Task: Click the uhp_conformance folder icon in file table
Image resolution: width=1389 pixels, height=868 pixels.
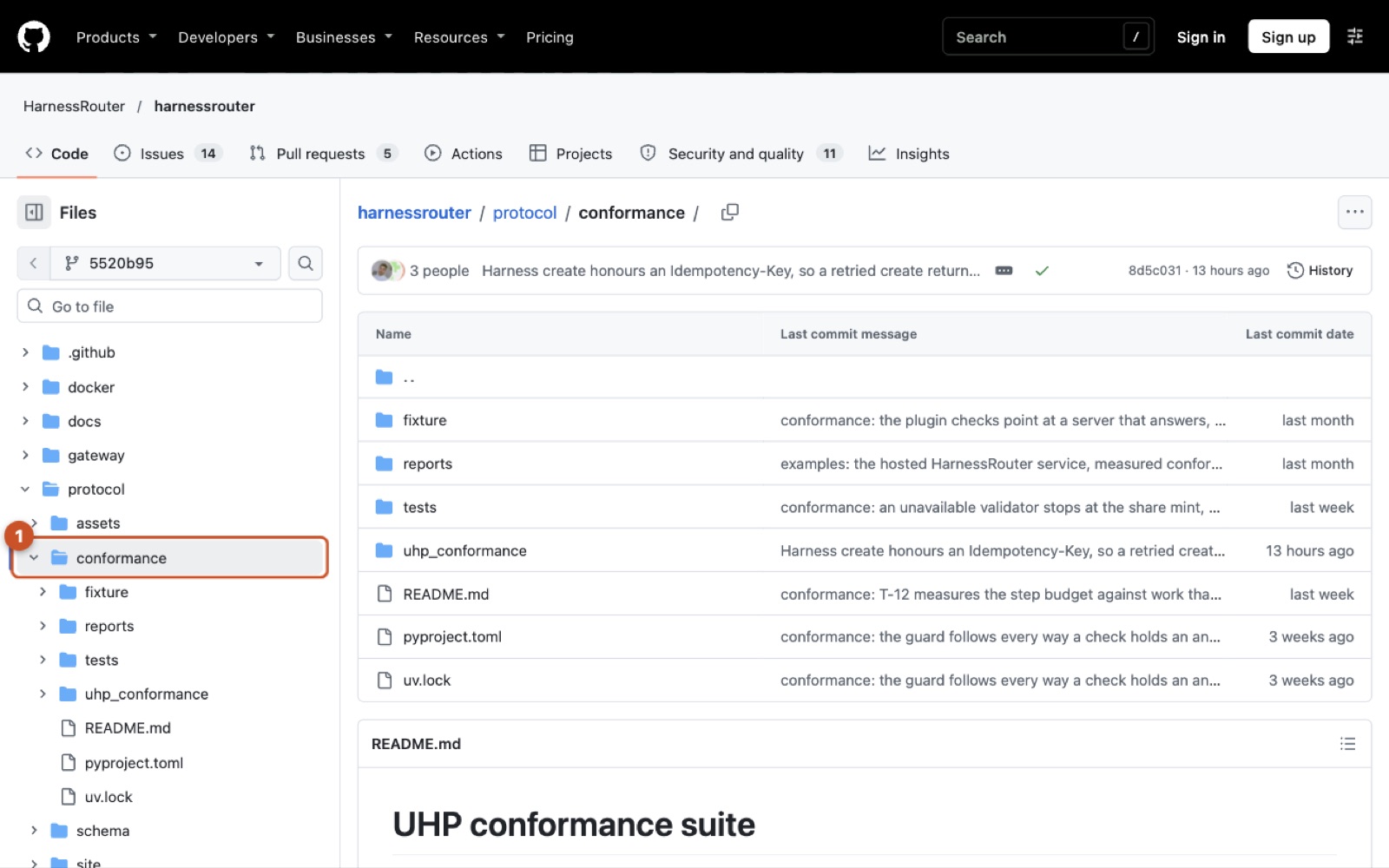Action: 384,550
